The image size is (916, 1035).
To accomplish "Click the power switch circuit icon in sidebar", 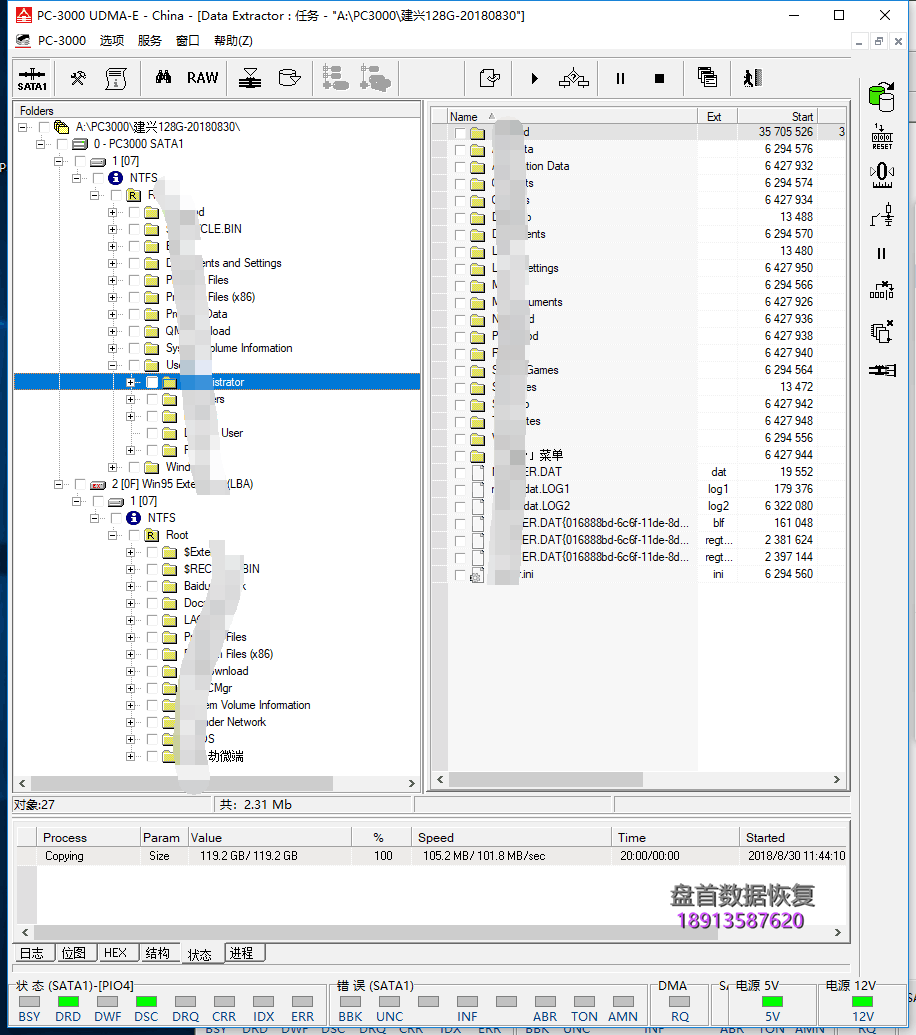I will pos(881,214).
